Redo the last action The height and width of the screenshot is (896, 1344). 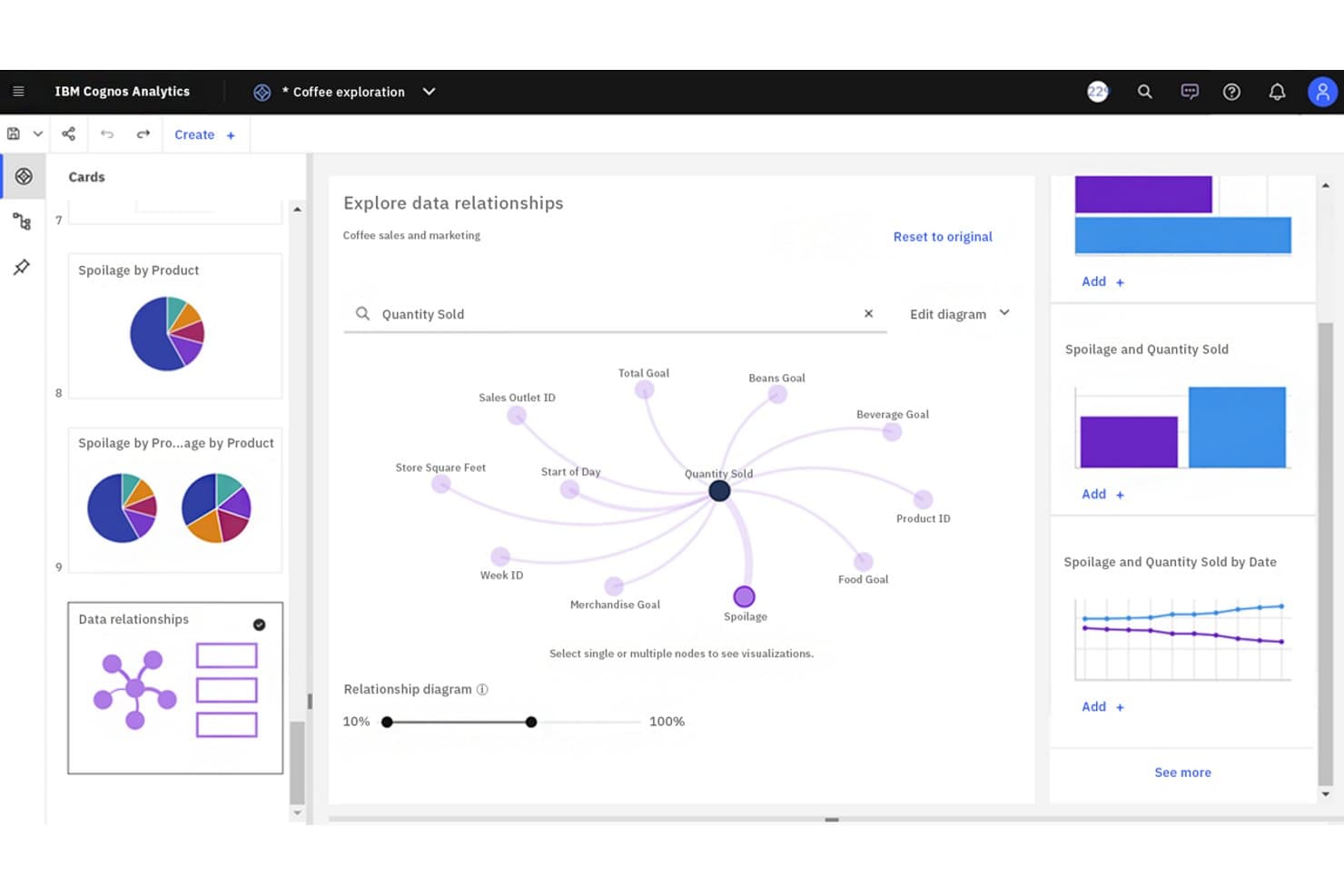coord(143,134)
